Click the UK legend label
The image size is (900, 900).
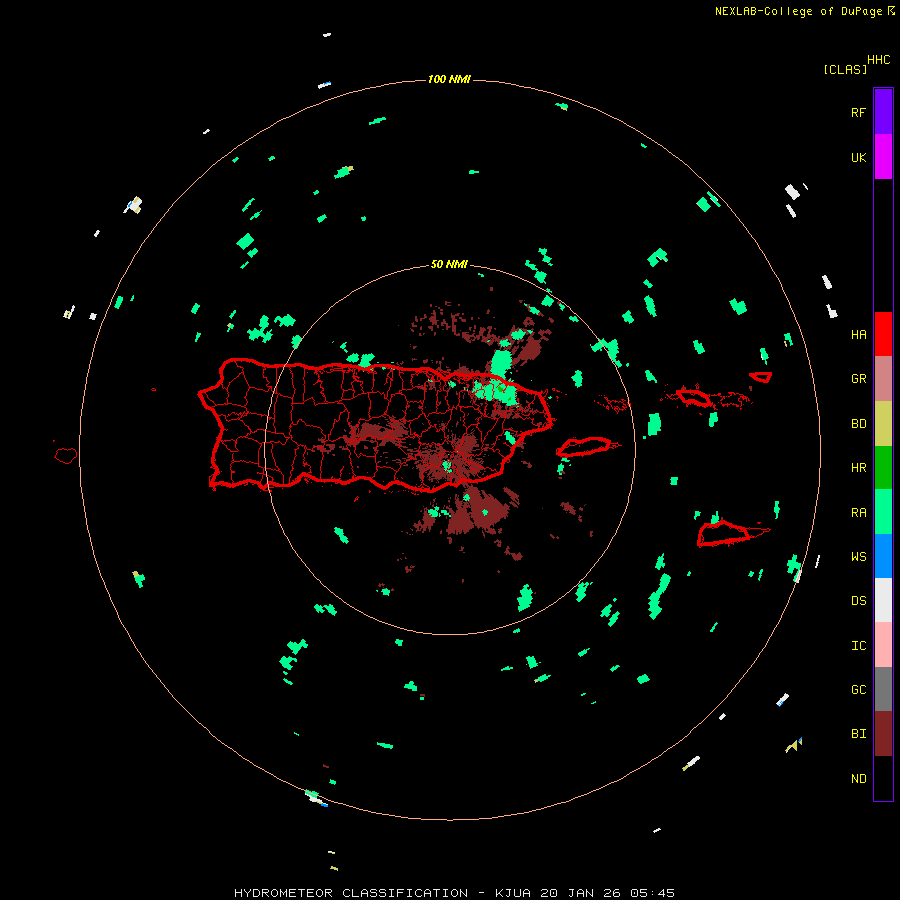point(858,157)
